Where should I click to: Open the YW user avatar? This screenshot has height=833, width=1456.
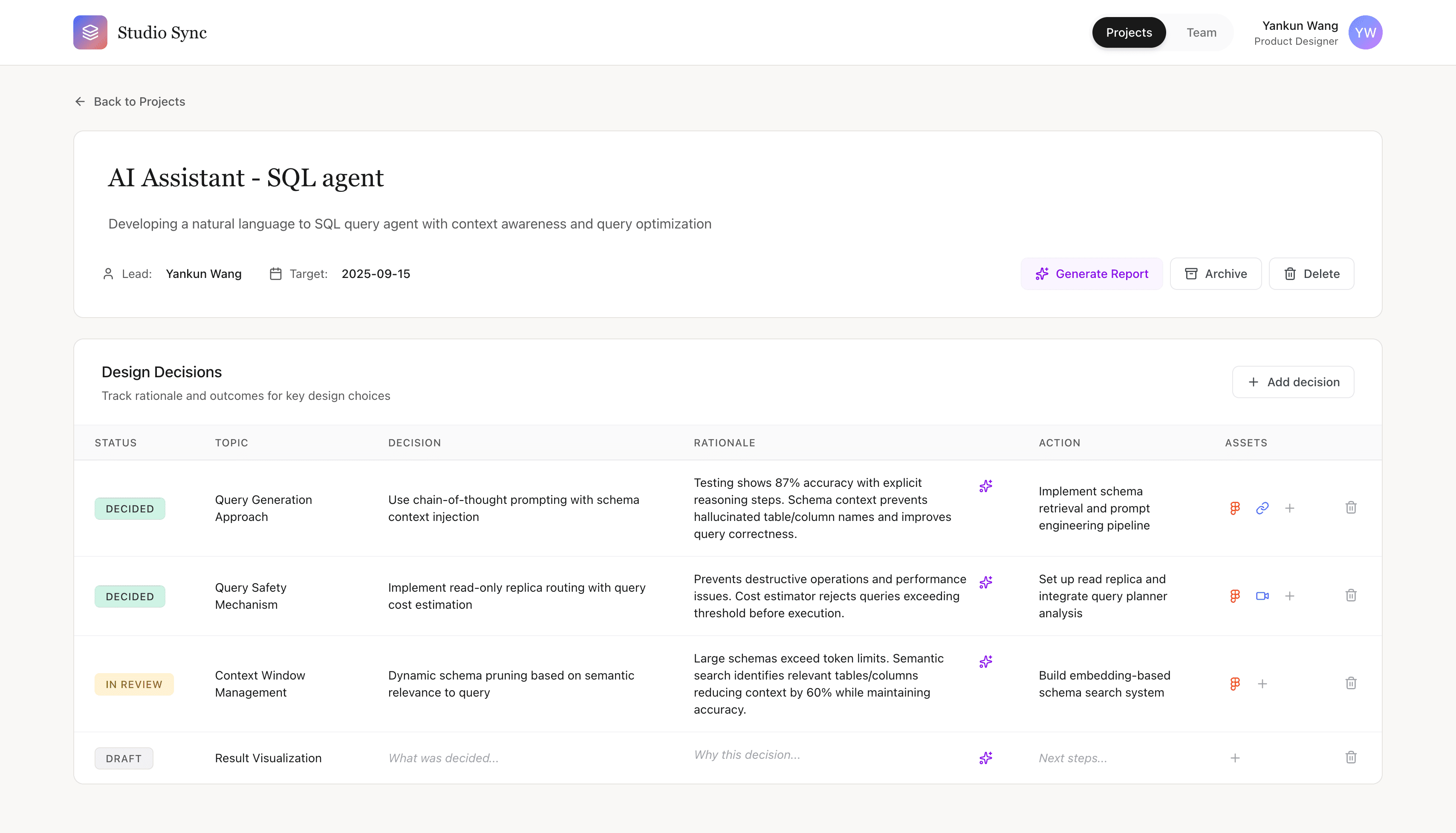click(1365, 32)
